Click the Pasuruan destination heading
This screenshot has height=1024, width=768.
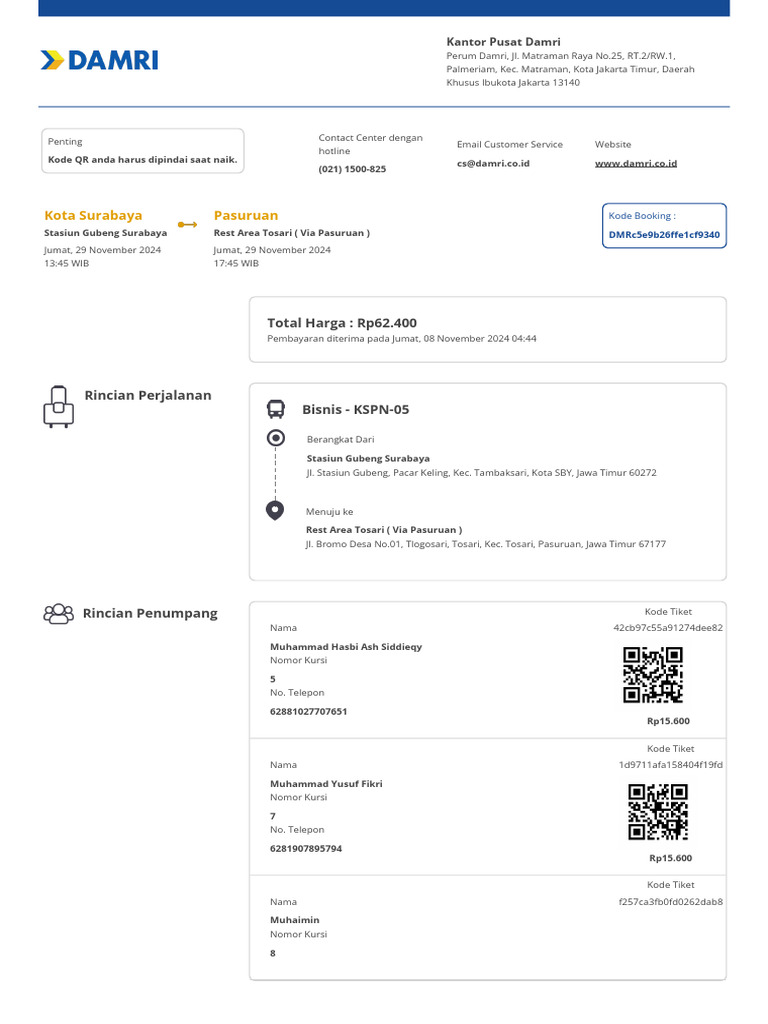pyautogui.click(x=246, y=215)
